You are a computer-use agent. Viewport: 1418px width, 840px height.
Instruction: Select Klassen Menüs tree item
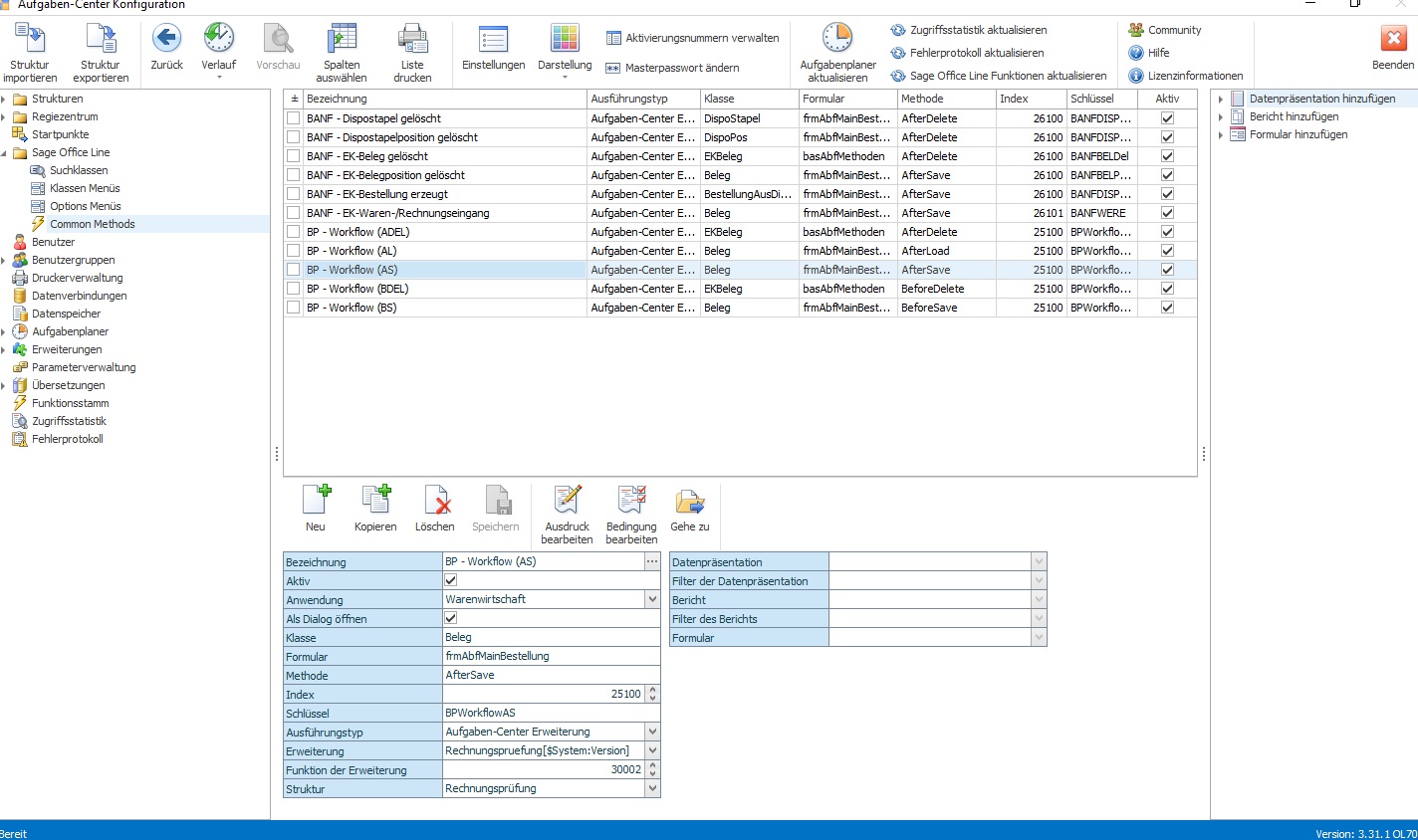tap(85, 188)
